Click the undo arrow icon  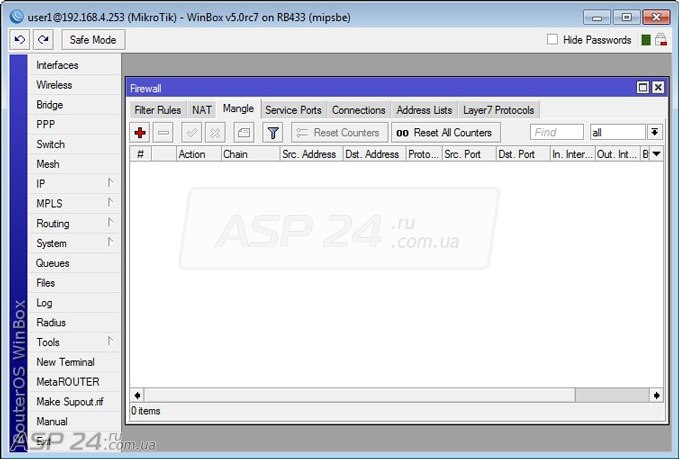[20, 40]
